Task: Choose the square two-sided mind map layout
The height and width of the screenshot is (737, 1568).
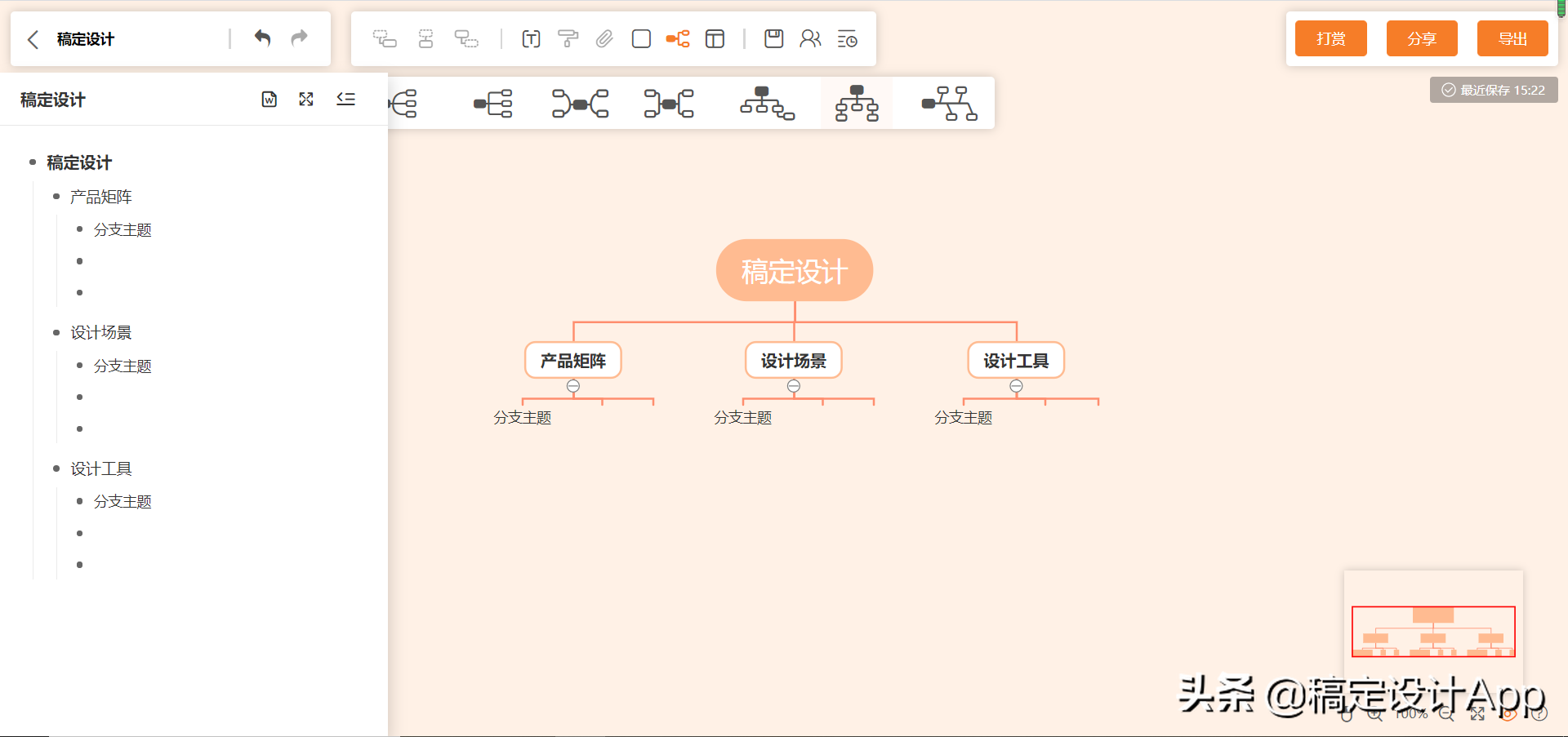Action: coord(669,104)
